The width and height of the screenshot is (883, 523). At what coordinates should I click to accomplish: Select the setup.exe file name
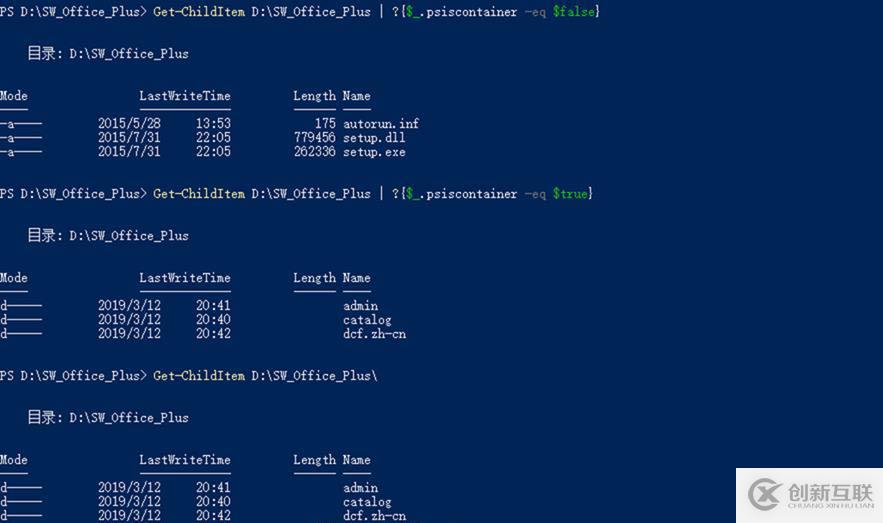374,152
